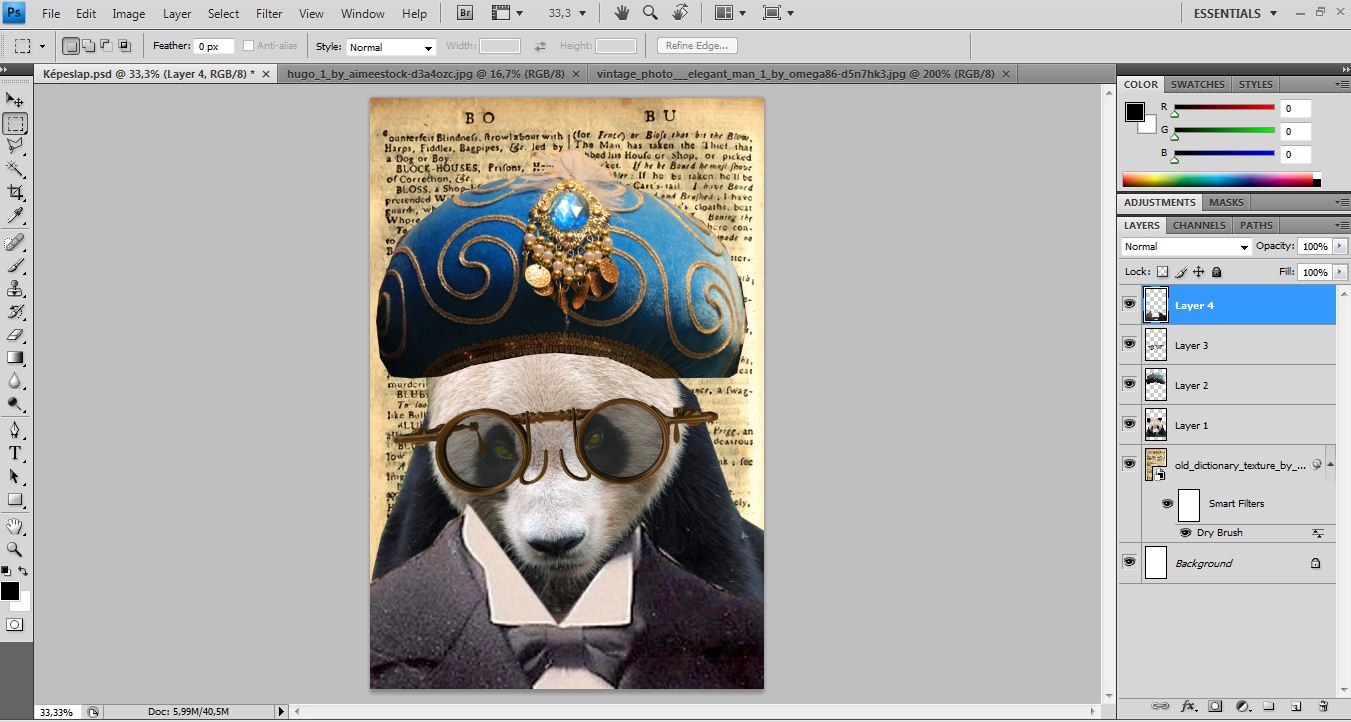Toggle Quick Mask mode
Image resolution: width=1351 pixels, height=722 pixels.
pos(15,625)
